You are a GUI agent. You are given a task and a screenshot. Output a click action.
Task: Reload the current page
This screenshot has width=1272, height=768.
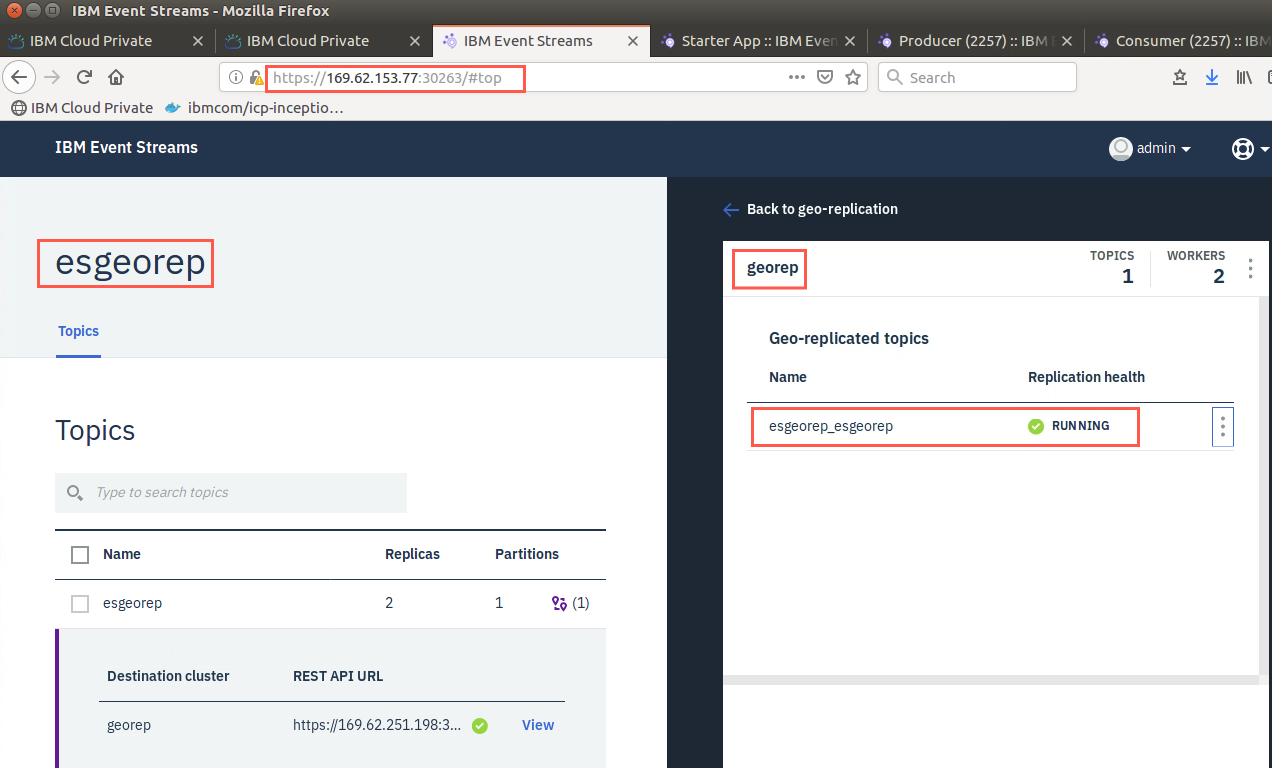(84, 77)
